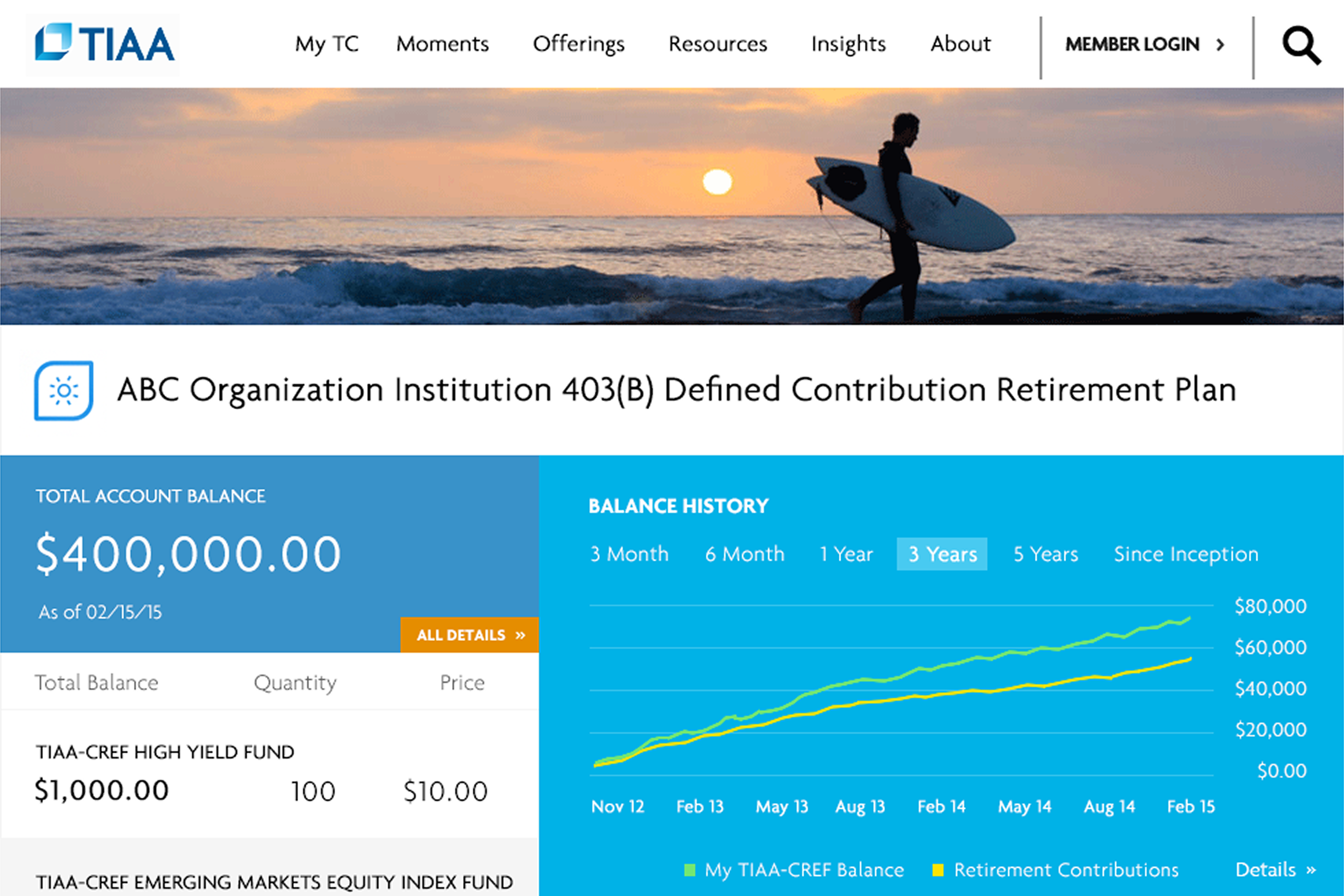Open the Offerings menu

pos(578,44)
